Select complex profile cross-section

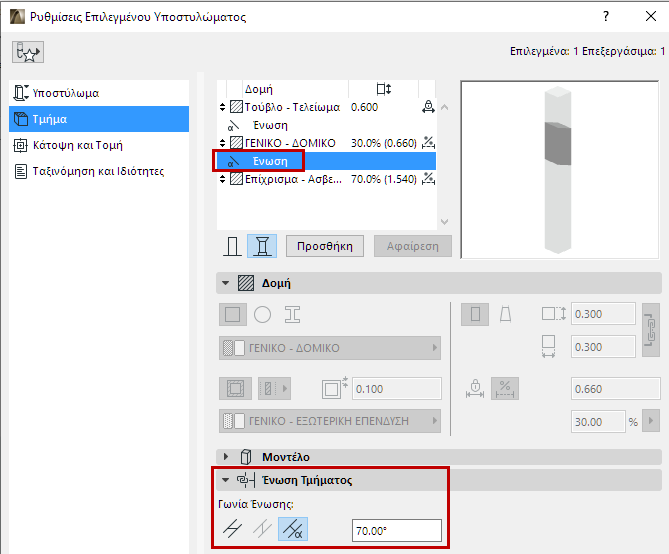click(292, 315)
